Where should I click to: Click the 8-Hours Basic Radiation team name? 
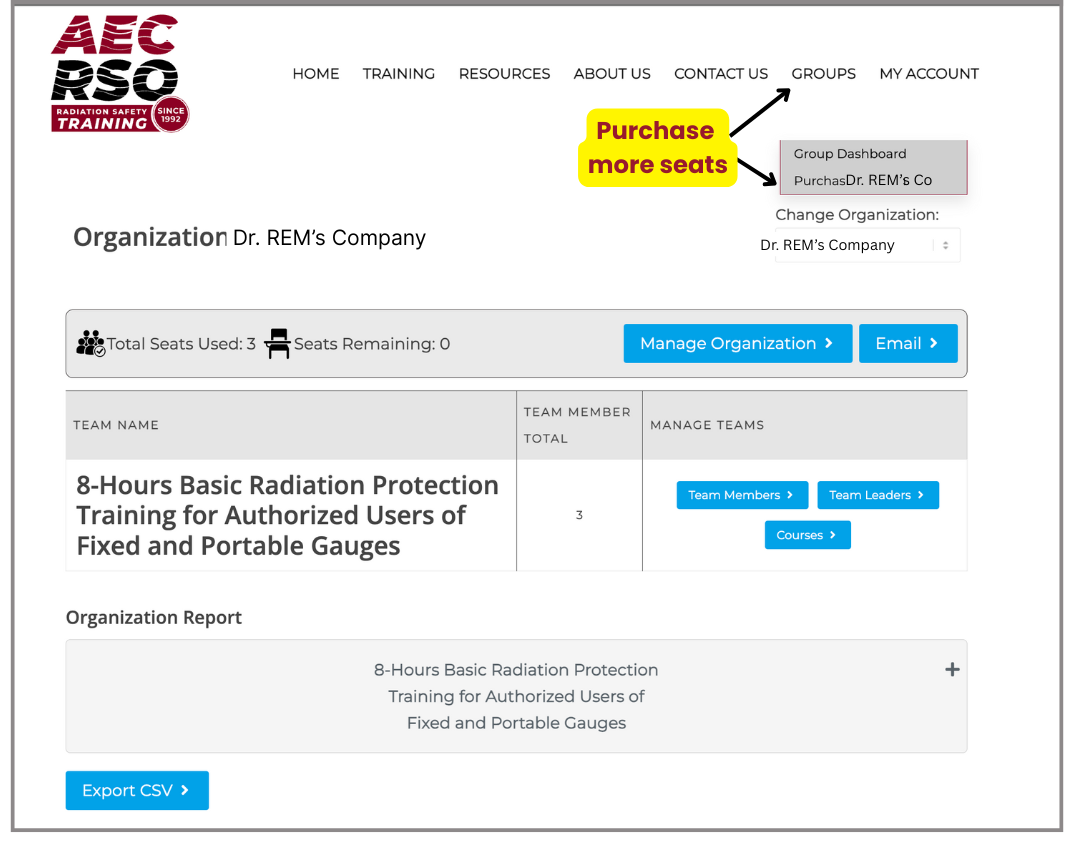(288, 515)
